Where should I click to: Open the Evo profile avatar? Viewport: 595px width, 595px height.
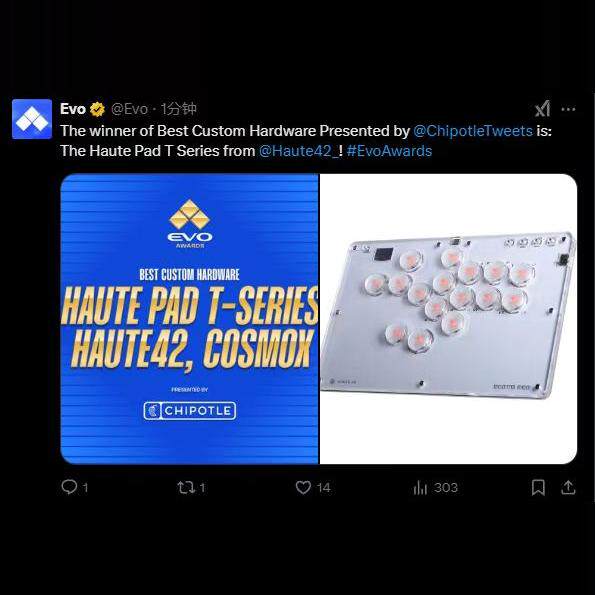(x=32, y=119)
